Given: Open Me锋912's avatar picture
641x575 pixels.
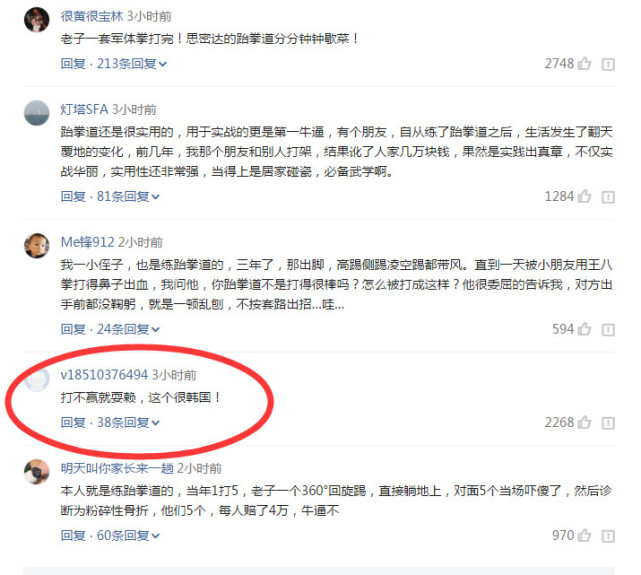Looking at the screenshot, I should click(37, 246).
